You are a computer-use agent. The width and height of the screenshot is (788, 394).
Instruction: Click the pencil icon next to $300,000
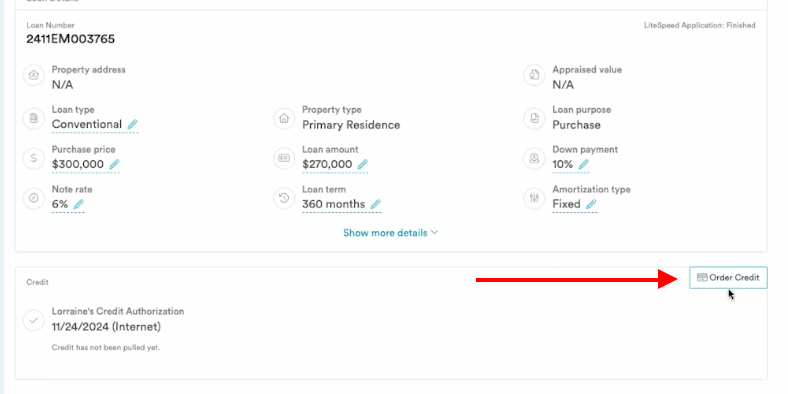pos(114,164)
